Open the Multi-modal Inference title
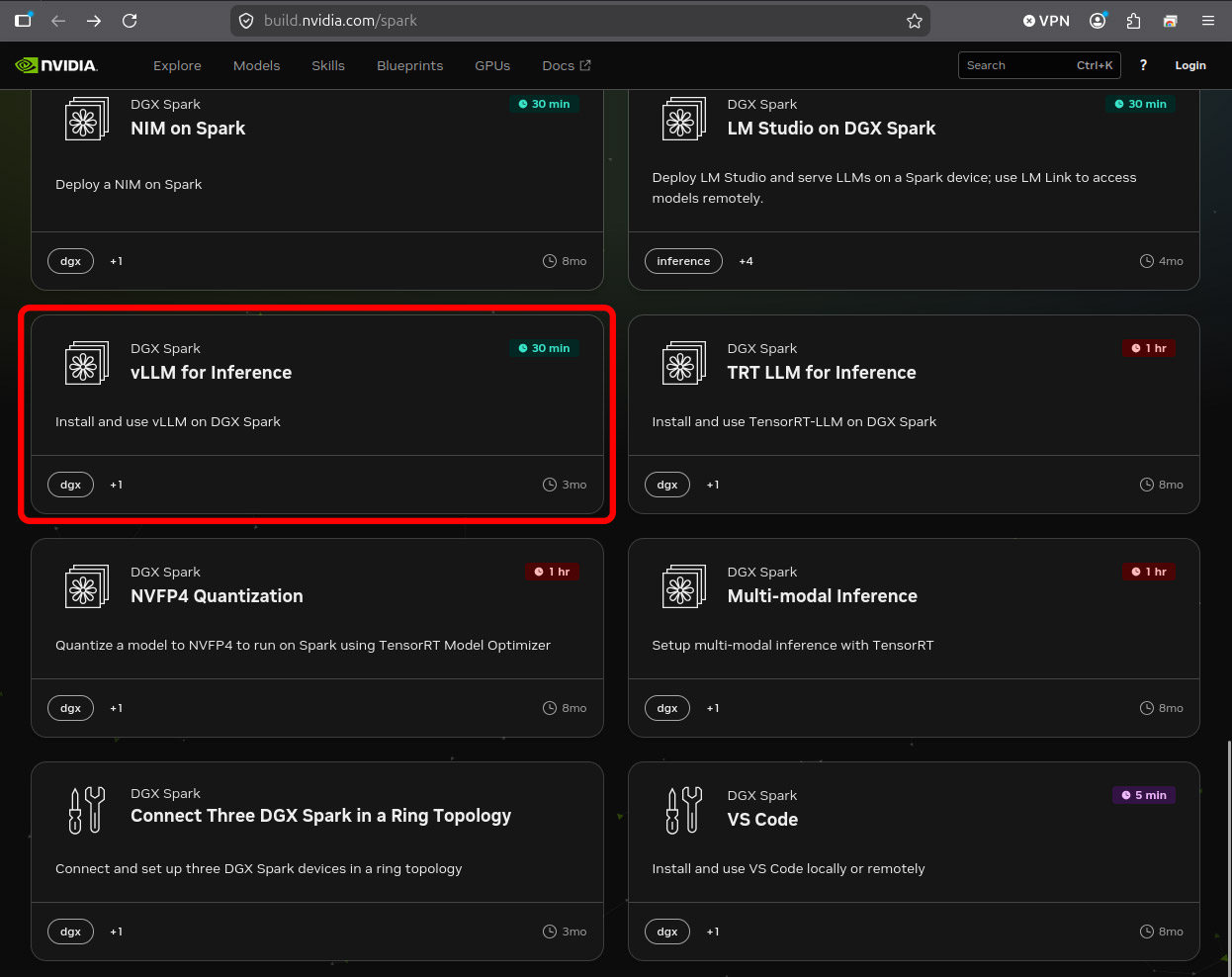 point(823,596)
